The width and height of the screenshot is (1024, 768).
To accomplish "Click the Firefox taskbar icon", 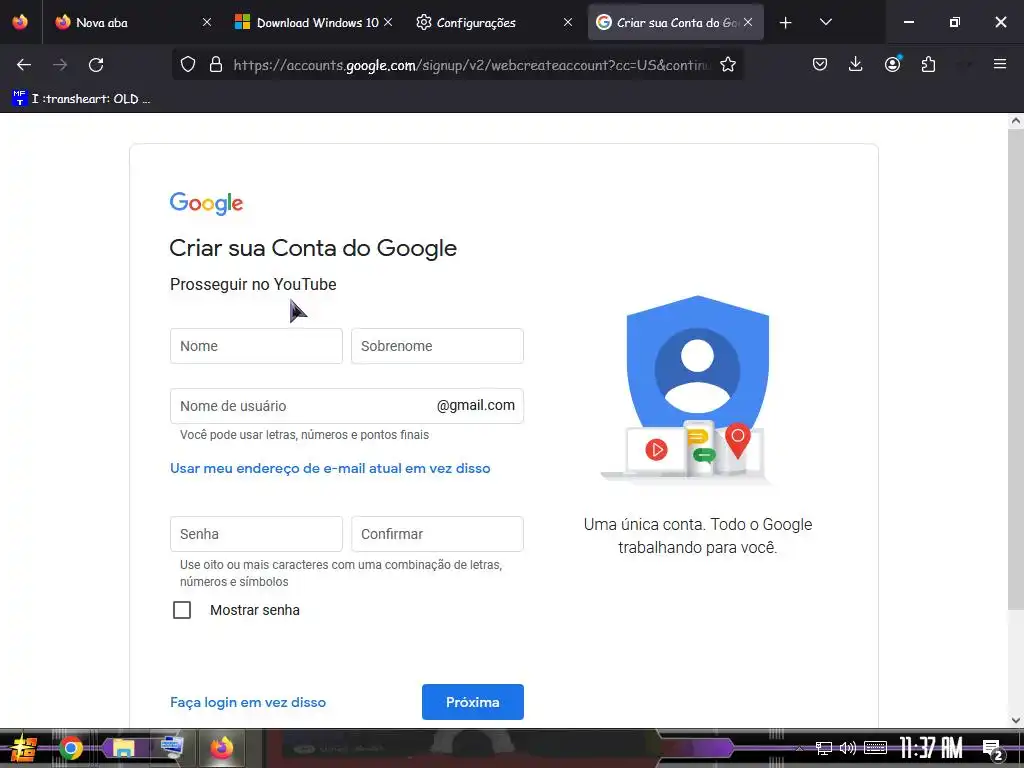I will [222, 748].
